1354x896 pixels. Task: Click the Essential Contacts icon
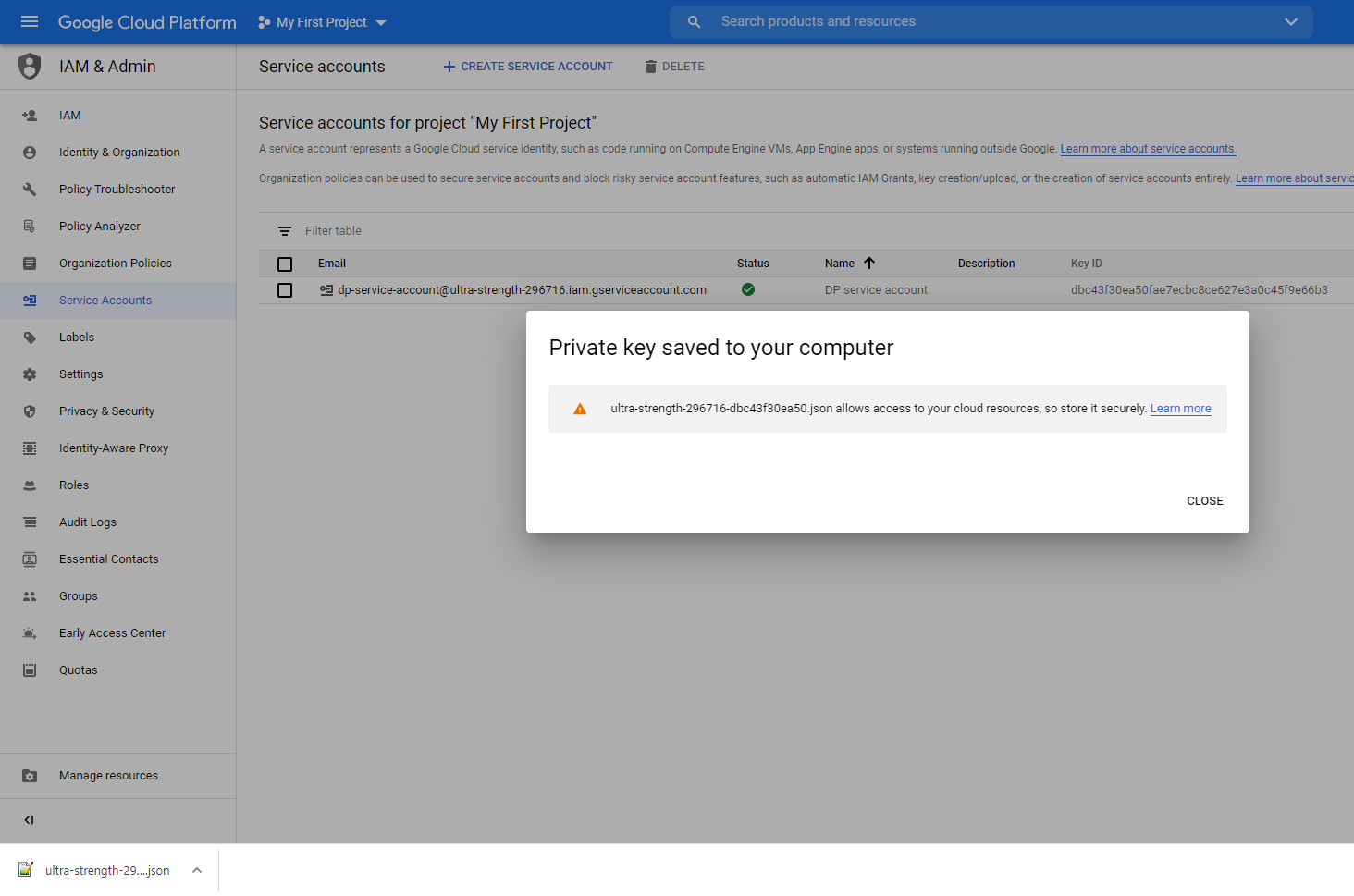pyautogui.click(x=30, y=559)
